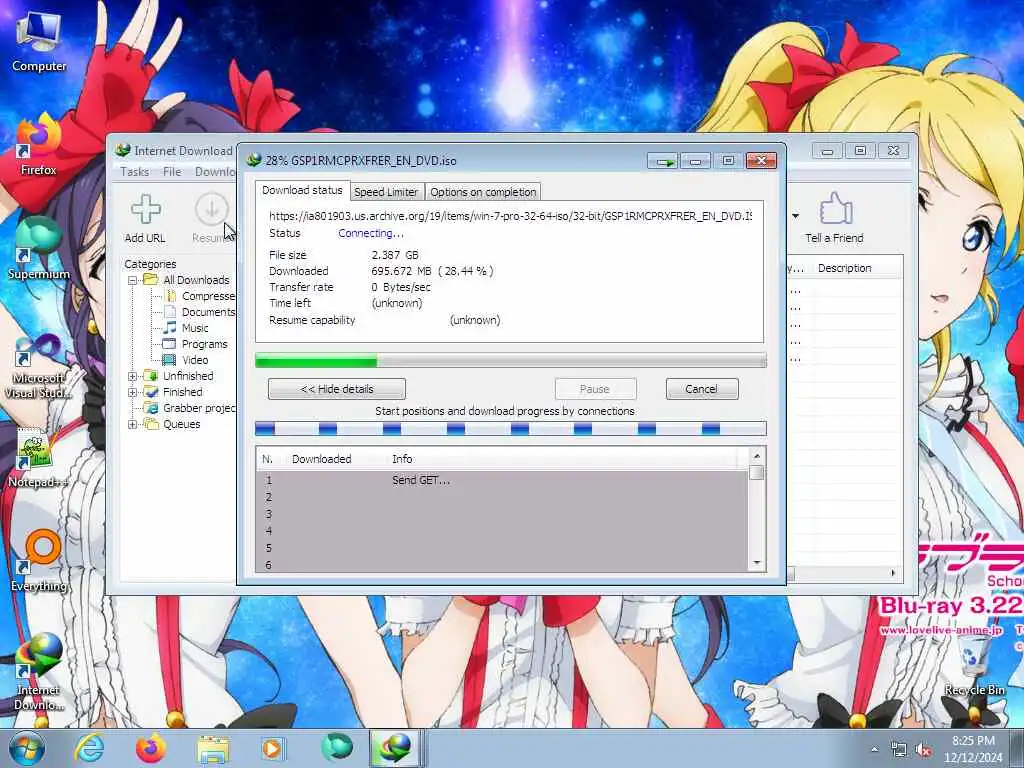Open Firefox from the taskbar
The height and width of the screenshot is (768, 1024).
(150, 748)
